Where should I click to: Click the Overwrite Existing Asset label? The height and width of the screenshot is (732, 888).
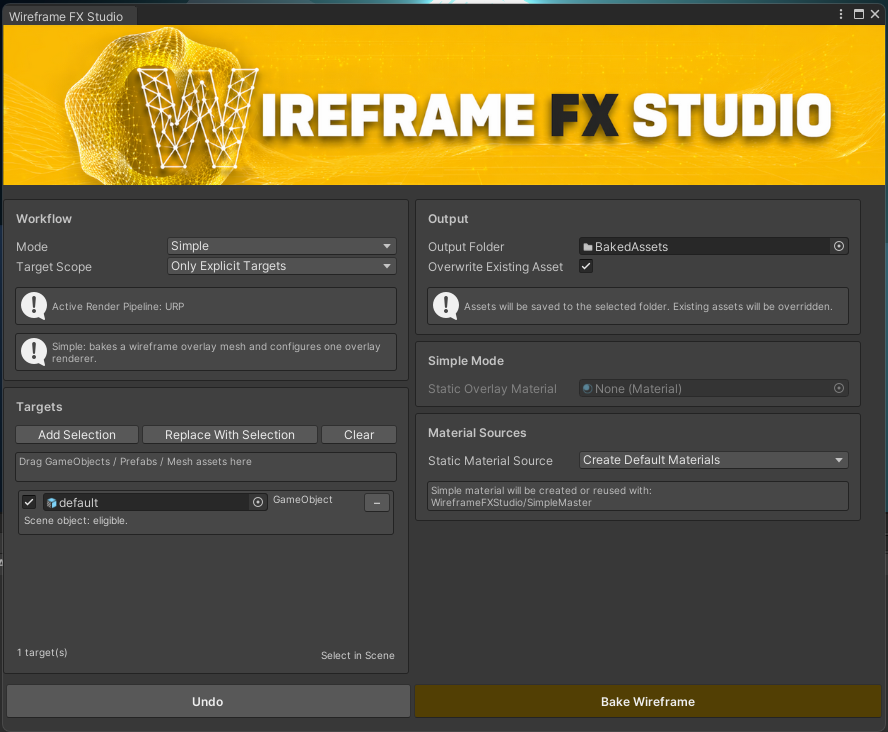[x=496, y=267]
